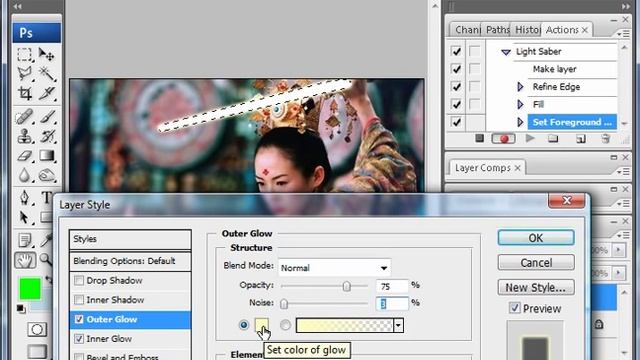Select the Magic Wand tool
Screen dimensions: 640x360
coord(46,74)
